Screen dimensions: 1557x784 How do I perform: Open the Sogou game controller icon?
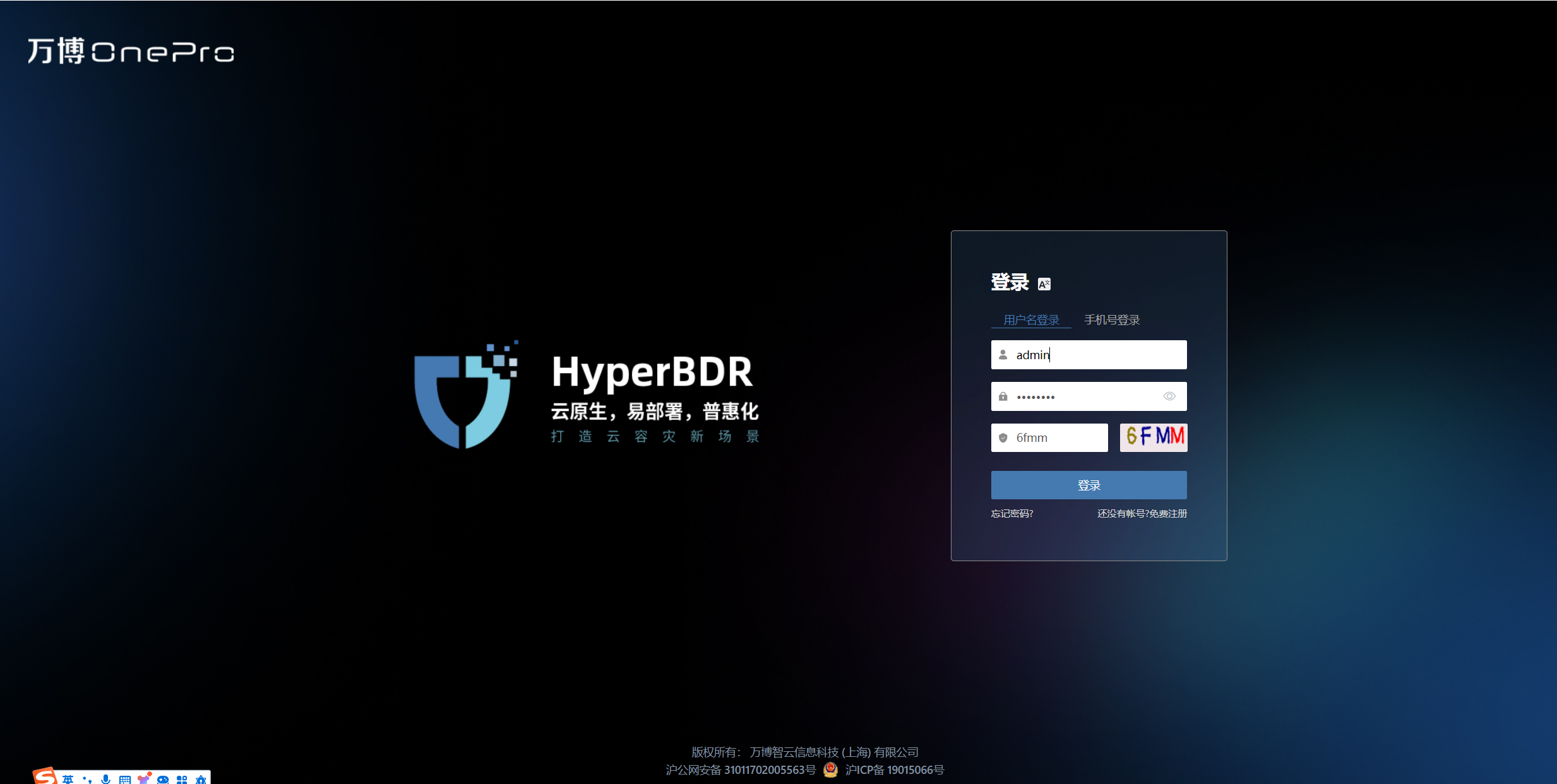tap(163, 780)
